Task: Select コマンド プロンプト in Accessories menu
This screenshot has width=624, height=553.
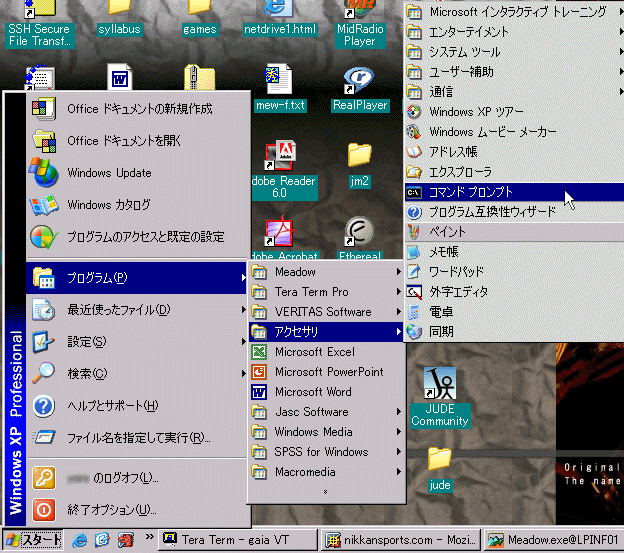Action: coord(470,192)
